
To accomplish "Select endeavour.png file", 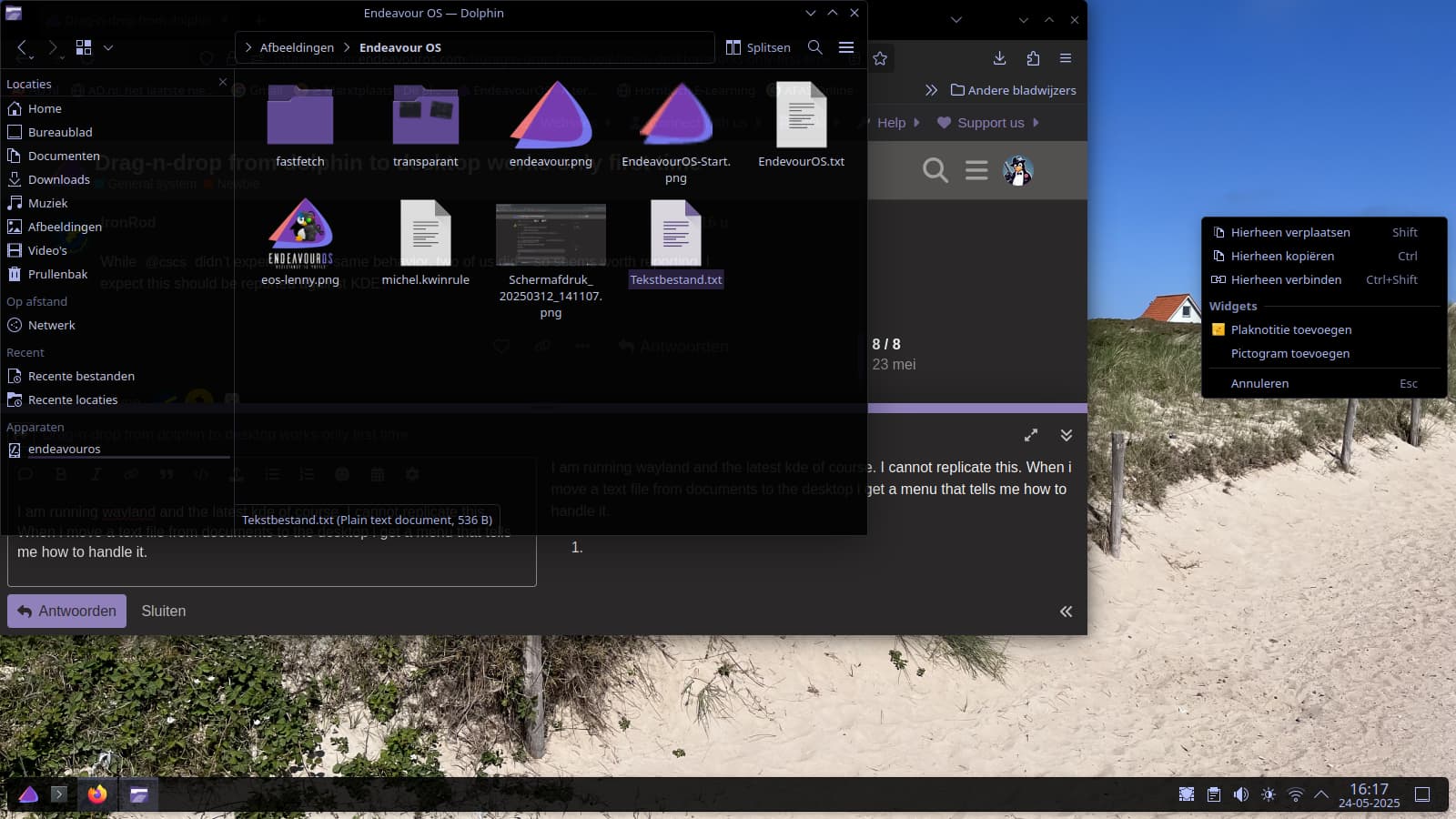I will tap(551, 125).
